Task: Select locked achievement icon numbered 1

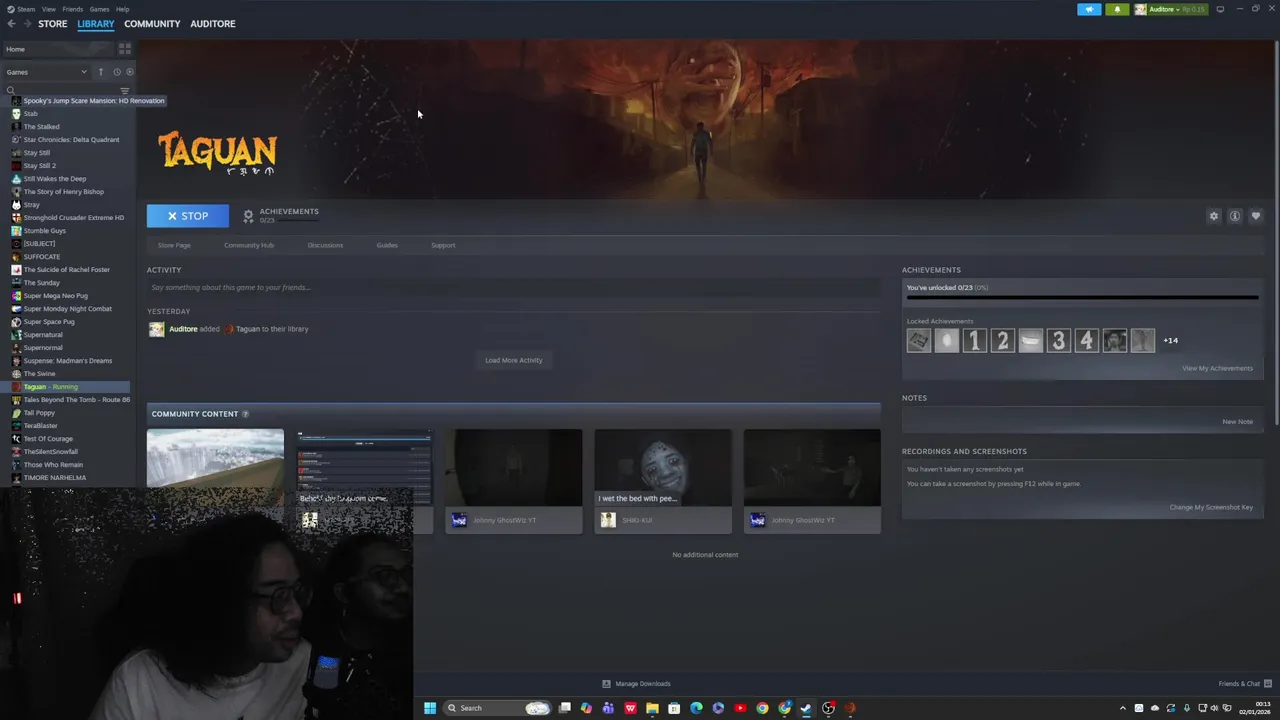Action: [x=975, y=341]
